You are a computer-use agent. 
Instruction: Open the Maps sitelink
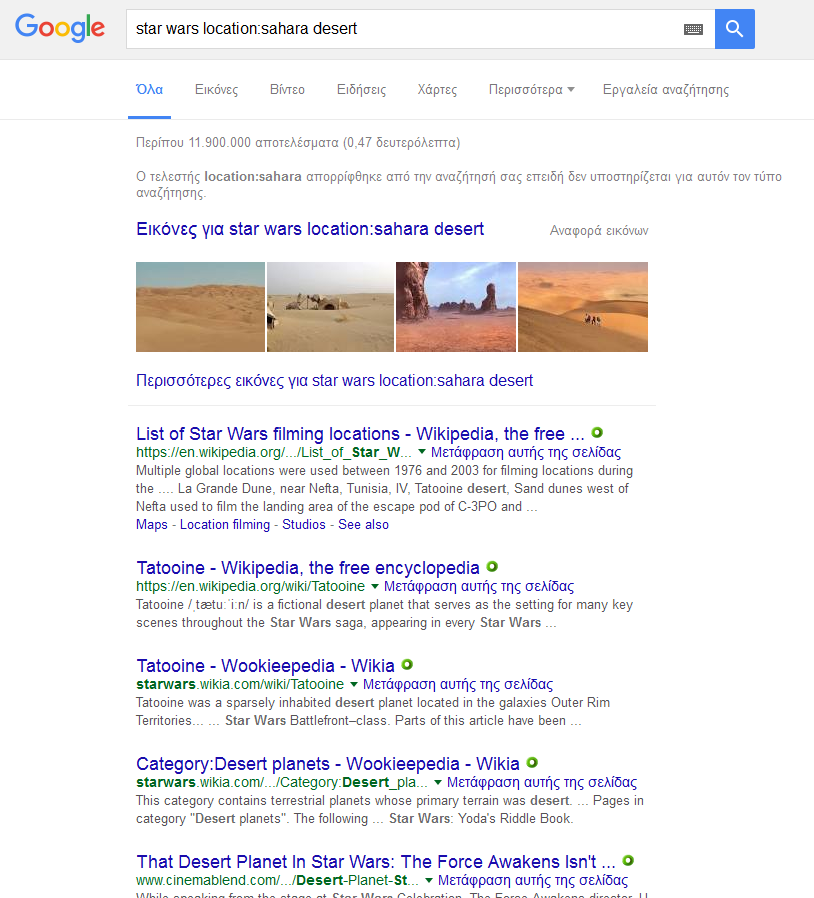[152, 525]
